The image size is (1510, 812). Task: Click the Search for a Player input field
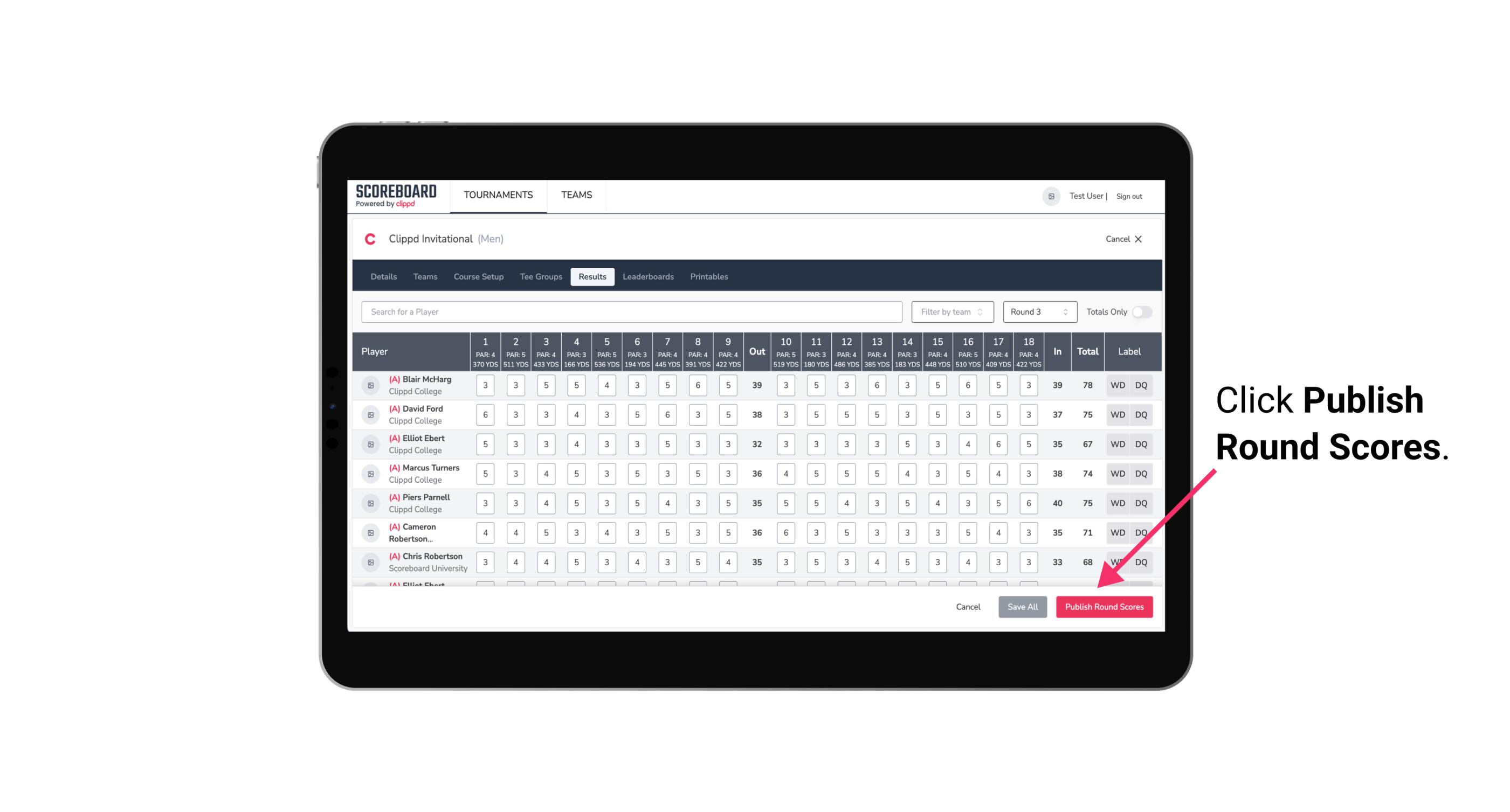(634, 311)
